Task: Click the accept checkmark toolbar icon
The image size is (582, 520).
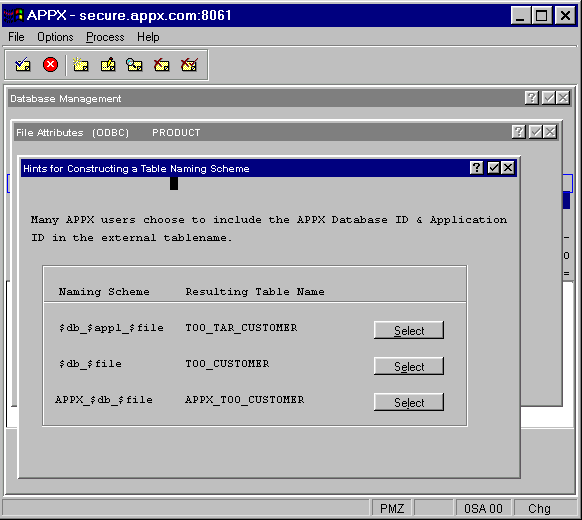Action: (x=23, y=65)
